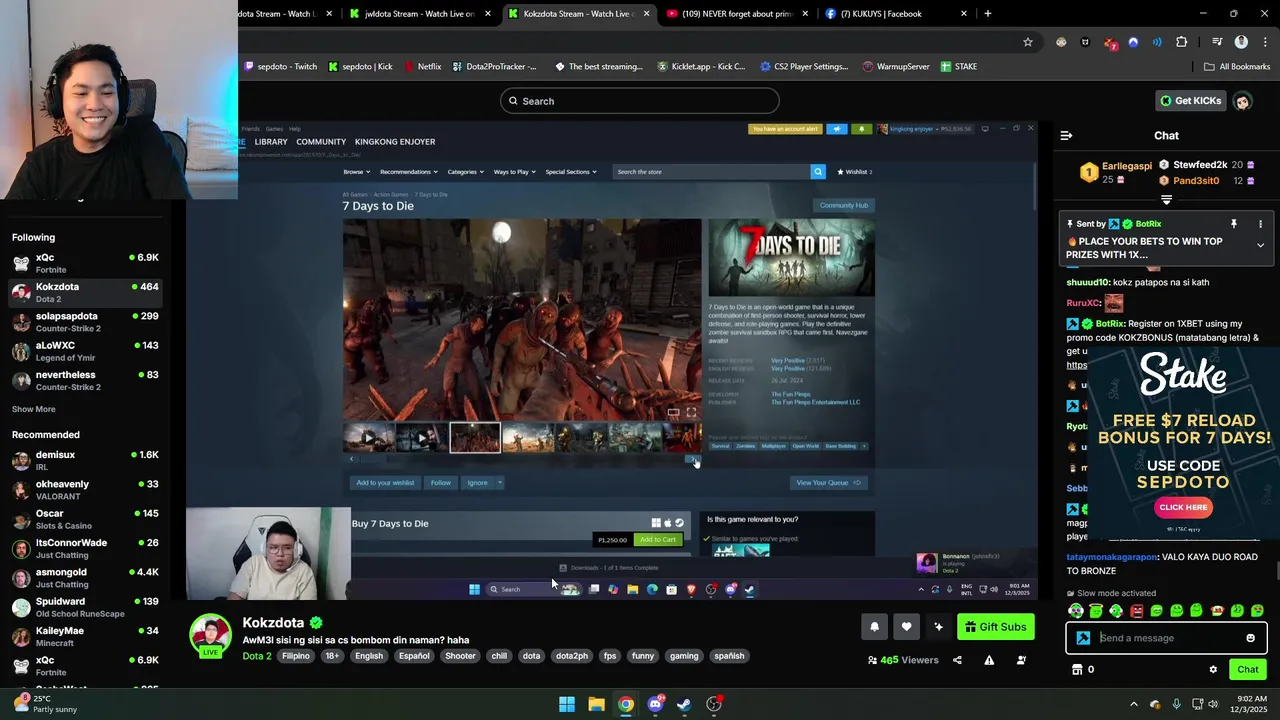Click Show More under Following
The width and height of the screenshot is (1280, 720).
33,409
